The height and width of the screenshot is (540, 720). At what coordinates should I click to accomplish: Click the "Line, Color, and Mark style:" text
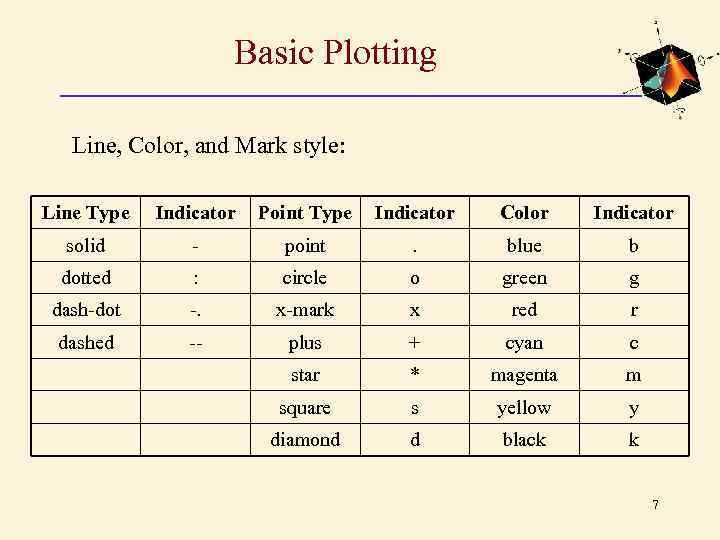coord(209,146)
